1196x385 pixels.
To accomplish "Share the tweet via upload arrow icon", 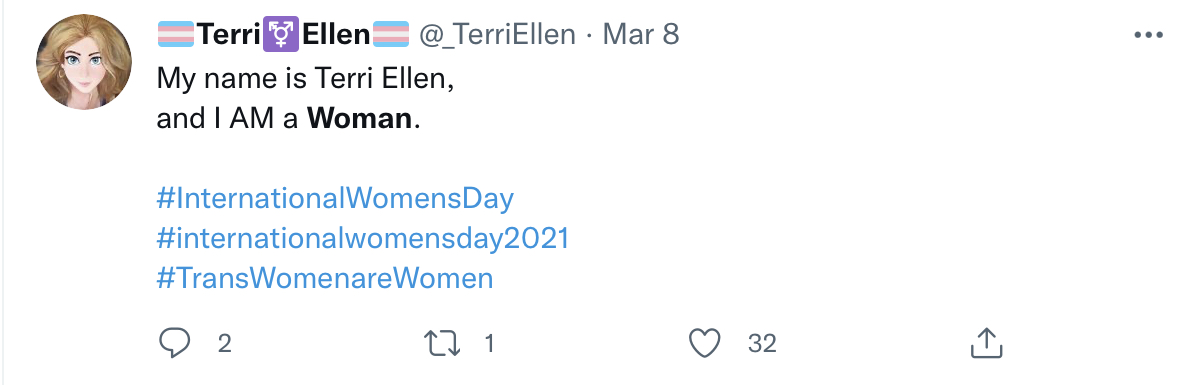I will coord(985,343).
